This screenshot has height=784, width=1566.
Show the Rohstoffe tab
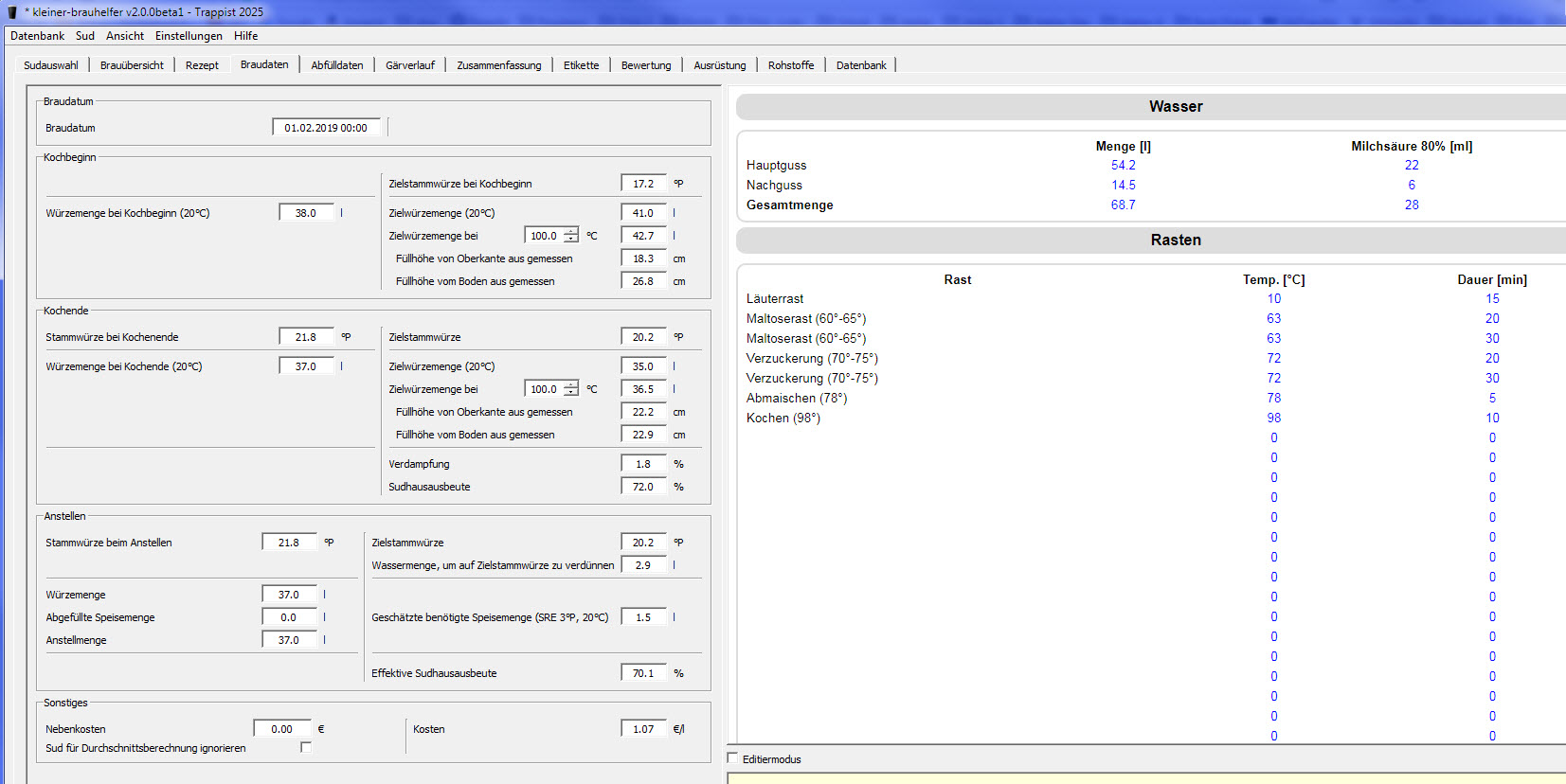pos(791,65)
